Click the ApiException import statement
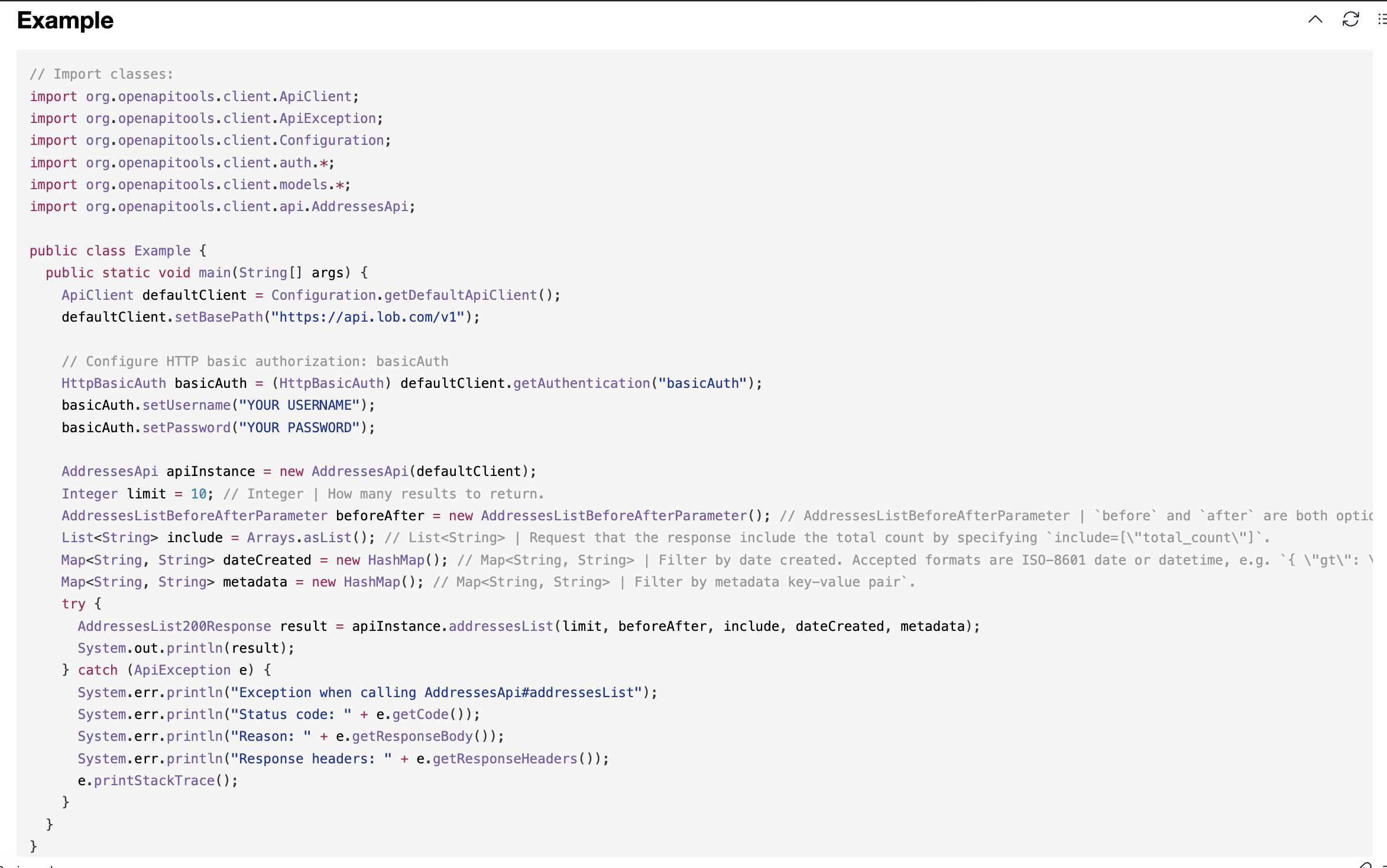Screen dimensions: 1387x868 [206, 118]
